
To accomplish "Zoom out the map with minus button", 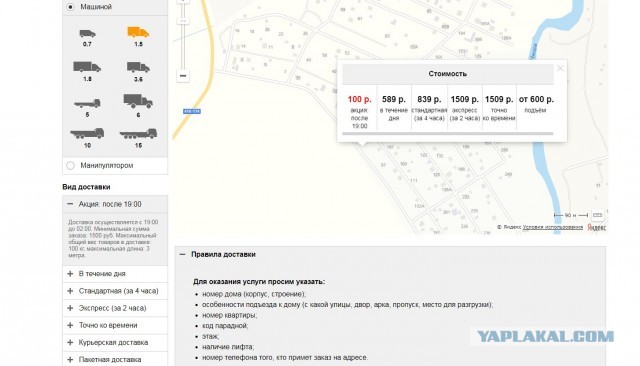I will click(x=183, y=76).
